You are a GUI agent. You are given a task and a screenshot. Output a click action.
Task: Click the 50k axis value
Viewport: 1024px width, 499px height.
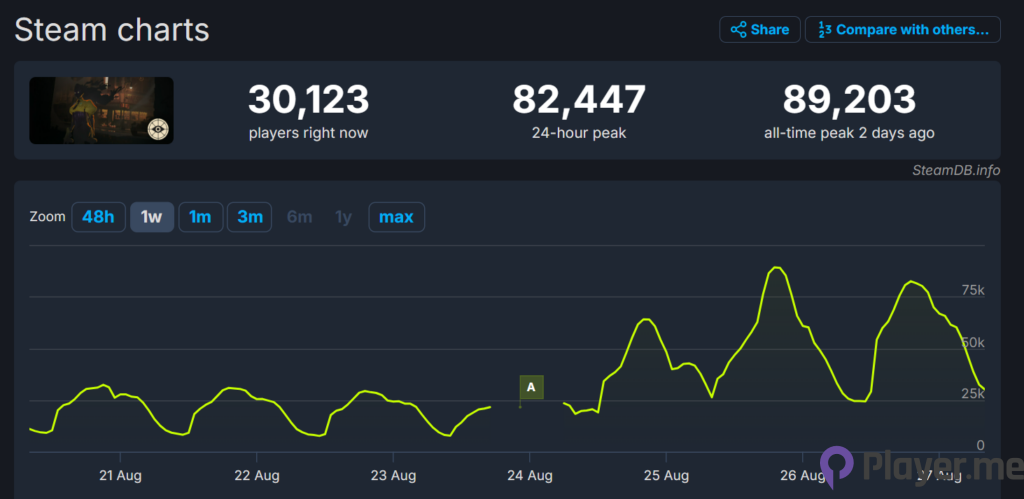(973, 343)
